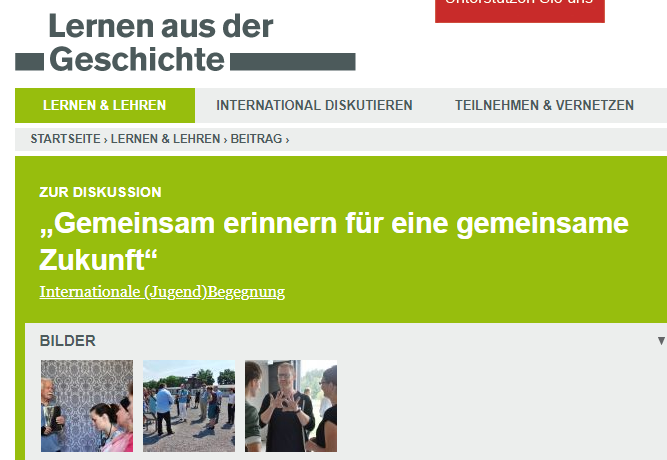Click Lernen & Lehren breadcrumb link

[165, 139]
